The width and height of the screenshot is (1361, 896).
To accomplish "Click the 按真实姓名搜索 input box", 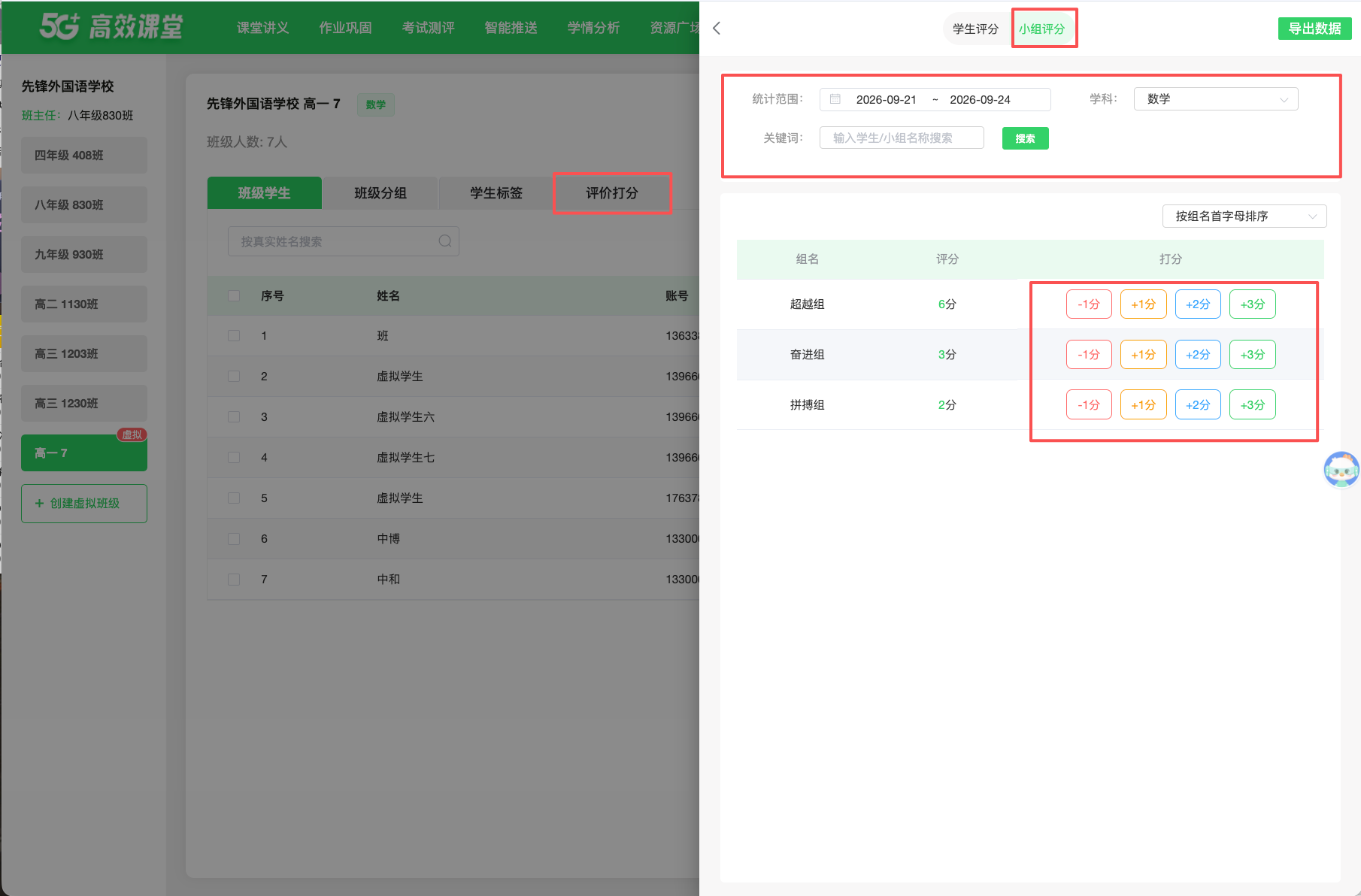I will 344,241.
